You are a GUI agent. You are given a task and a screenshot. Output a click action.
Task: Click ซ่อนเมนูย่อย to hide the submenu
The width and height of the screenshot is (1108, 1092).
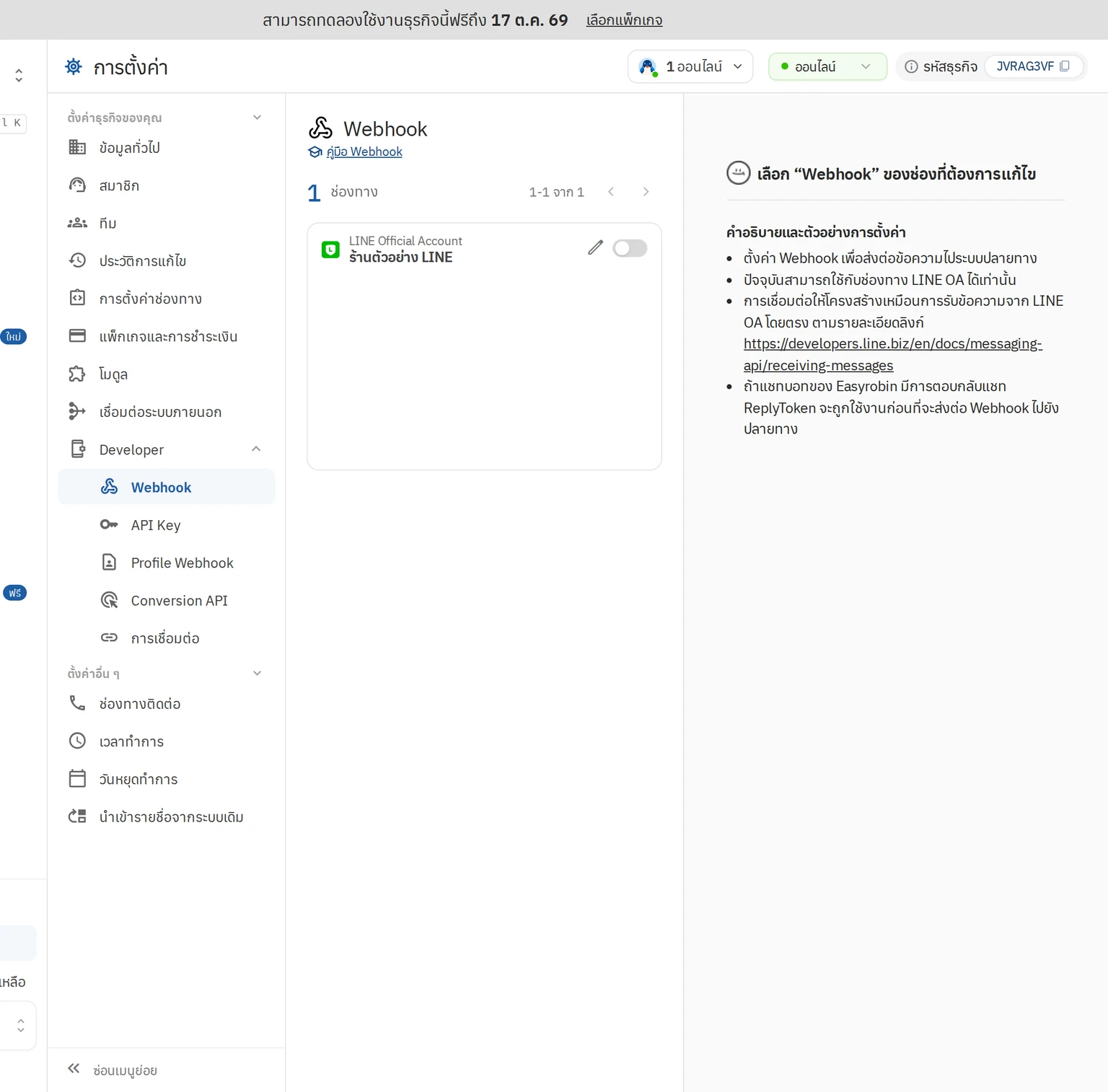tap(126, 1070)
